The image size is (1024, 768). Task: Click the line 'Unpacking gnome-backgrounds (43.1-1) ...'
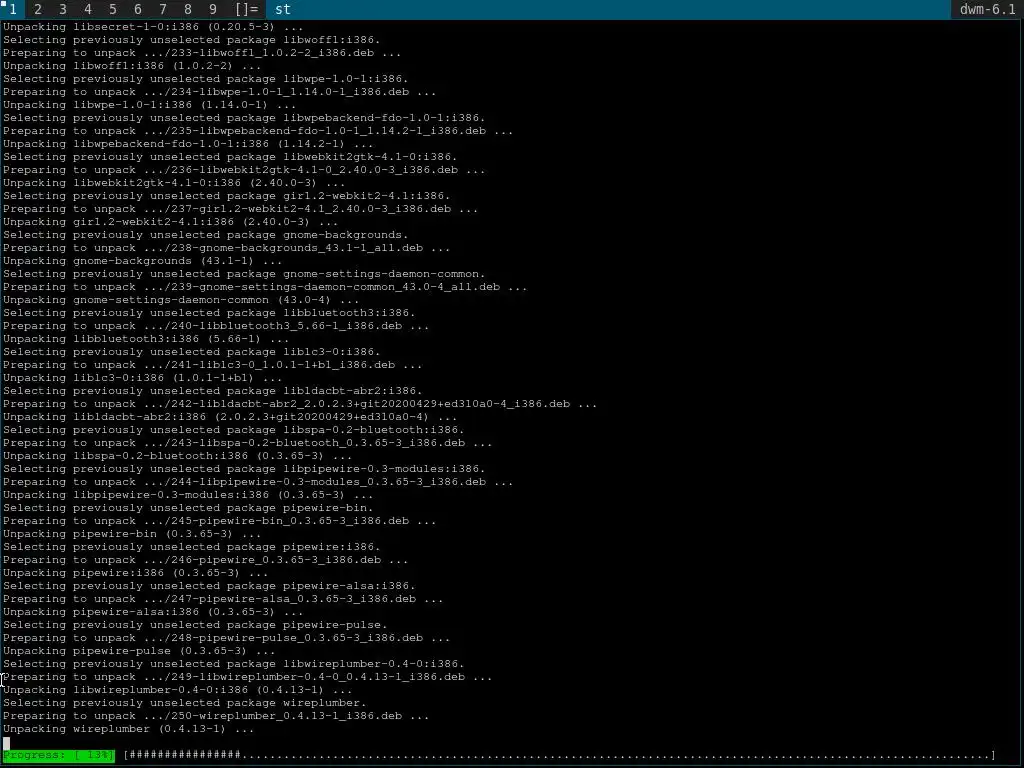pos(142,261)
